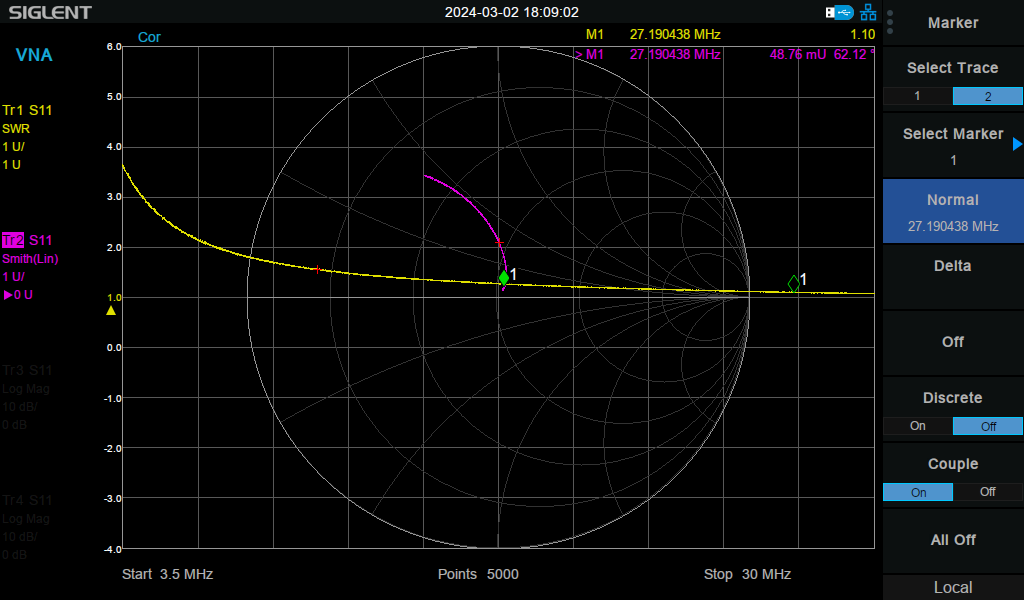Image resolution: width=1024 pixels, height=600 pixels.
Task: Select trace 1 in Select Trace
Action: click(918, 96)
